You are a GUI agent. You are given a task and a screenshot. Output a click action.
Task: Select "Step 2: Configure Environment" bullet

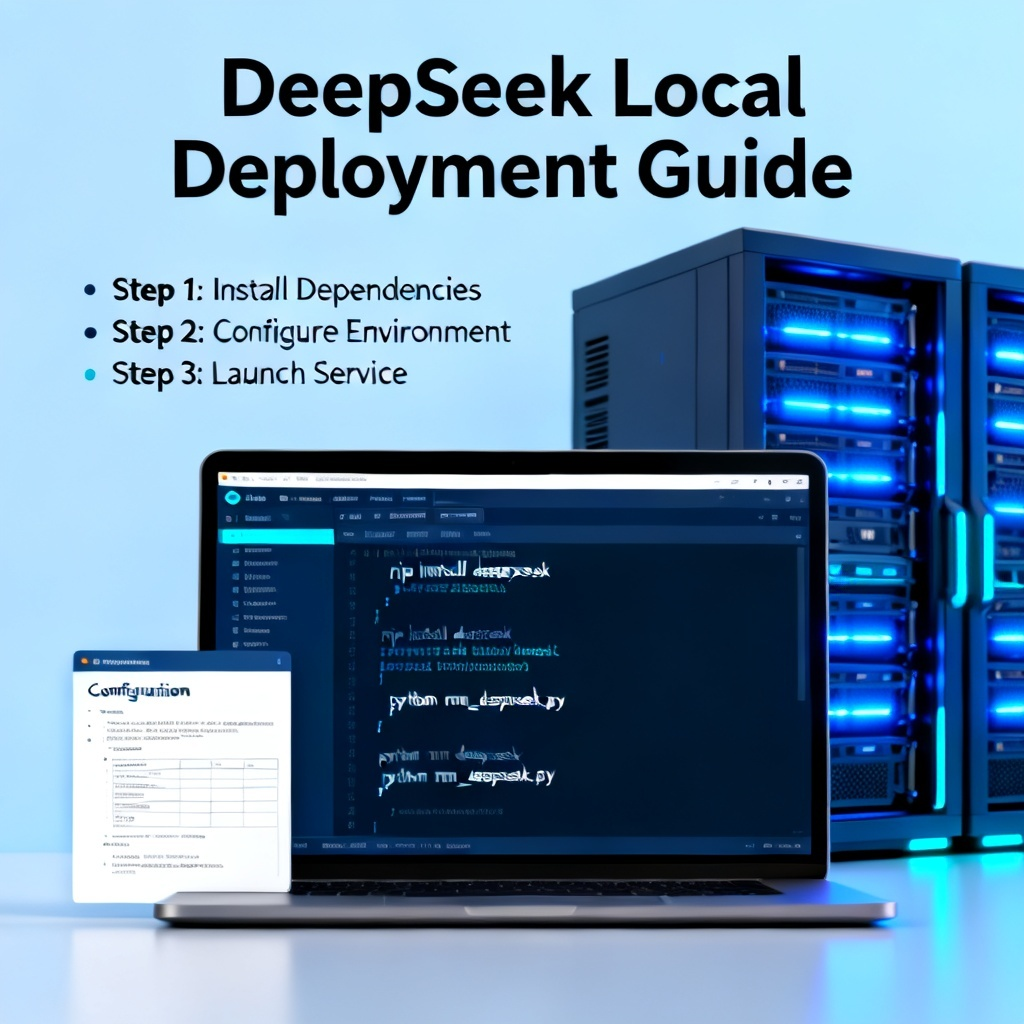[298, 332]
